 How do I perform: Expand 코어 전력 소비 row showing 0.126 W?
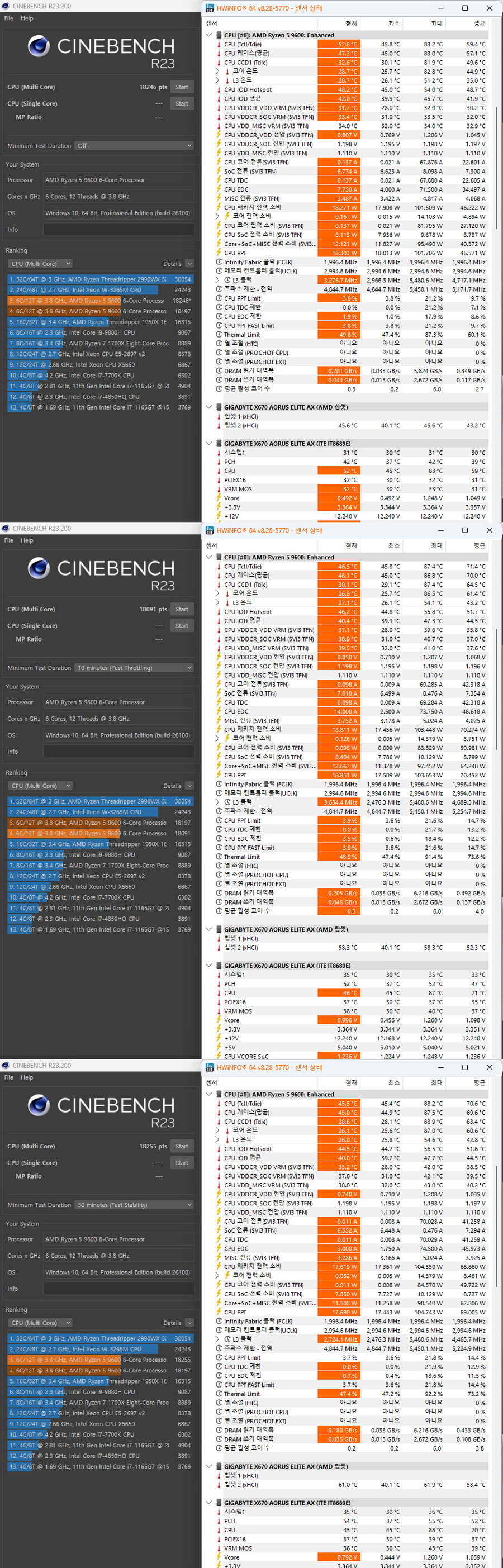(217, 739)
